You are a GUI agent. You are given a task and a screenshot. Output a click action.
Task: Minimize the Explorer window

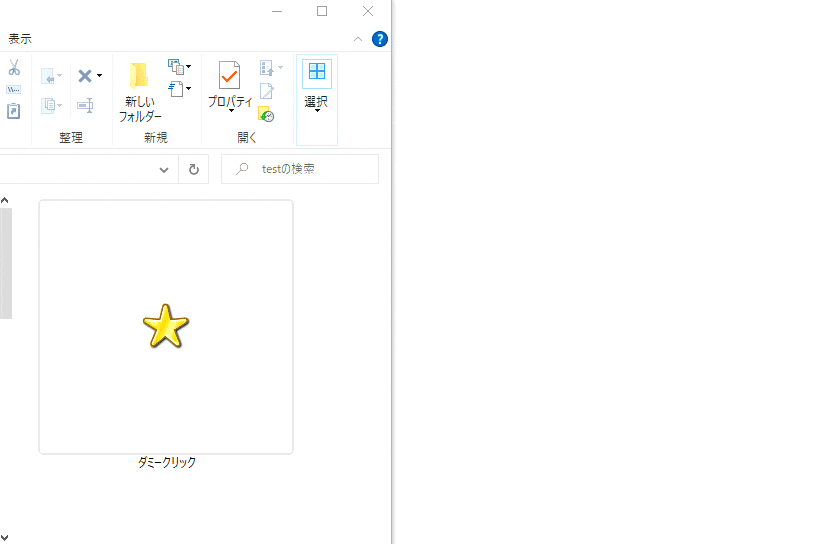[x=277, y=11]
